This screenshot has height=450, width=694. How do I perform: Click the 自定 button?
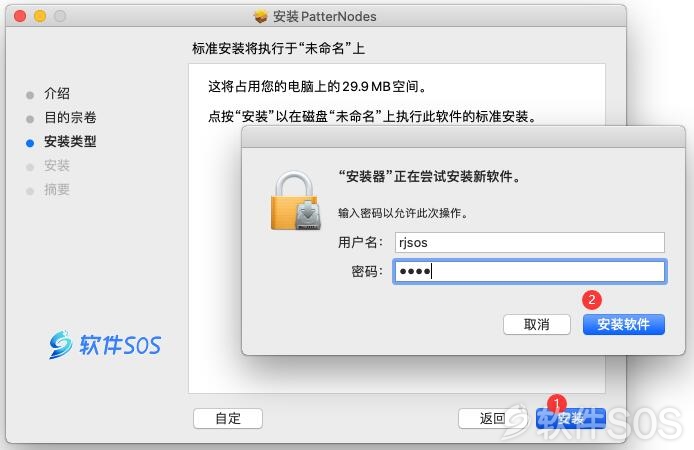[x=228, y=418]
